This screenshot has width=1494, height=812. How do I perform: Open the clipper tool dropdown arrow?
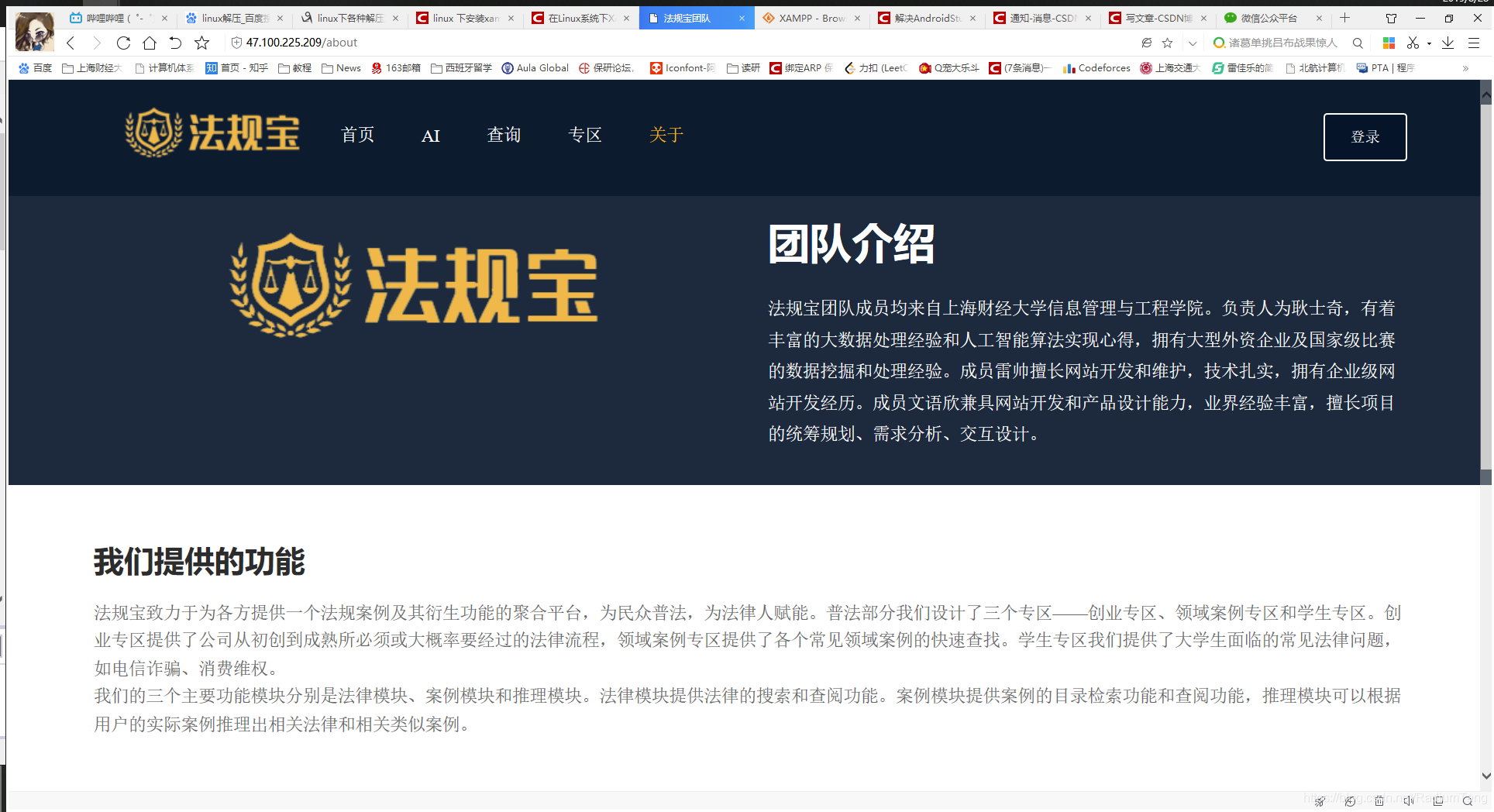[x=1428, y=43]
